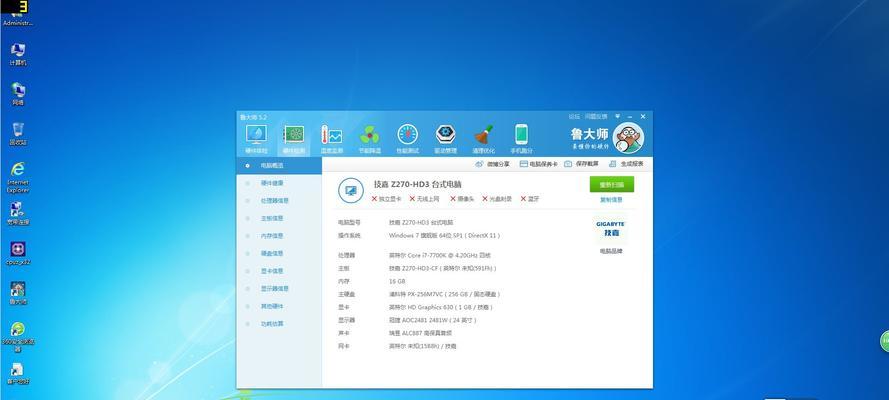Click the round monitor icon beside the PC name

pyautogui.click(x=351, y=190)
